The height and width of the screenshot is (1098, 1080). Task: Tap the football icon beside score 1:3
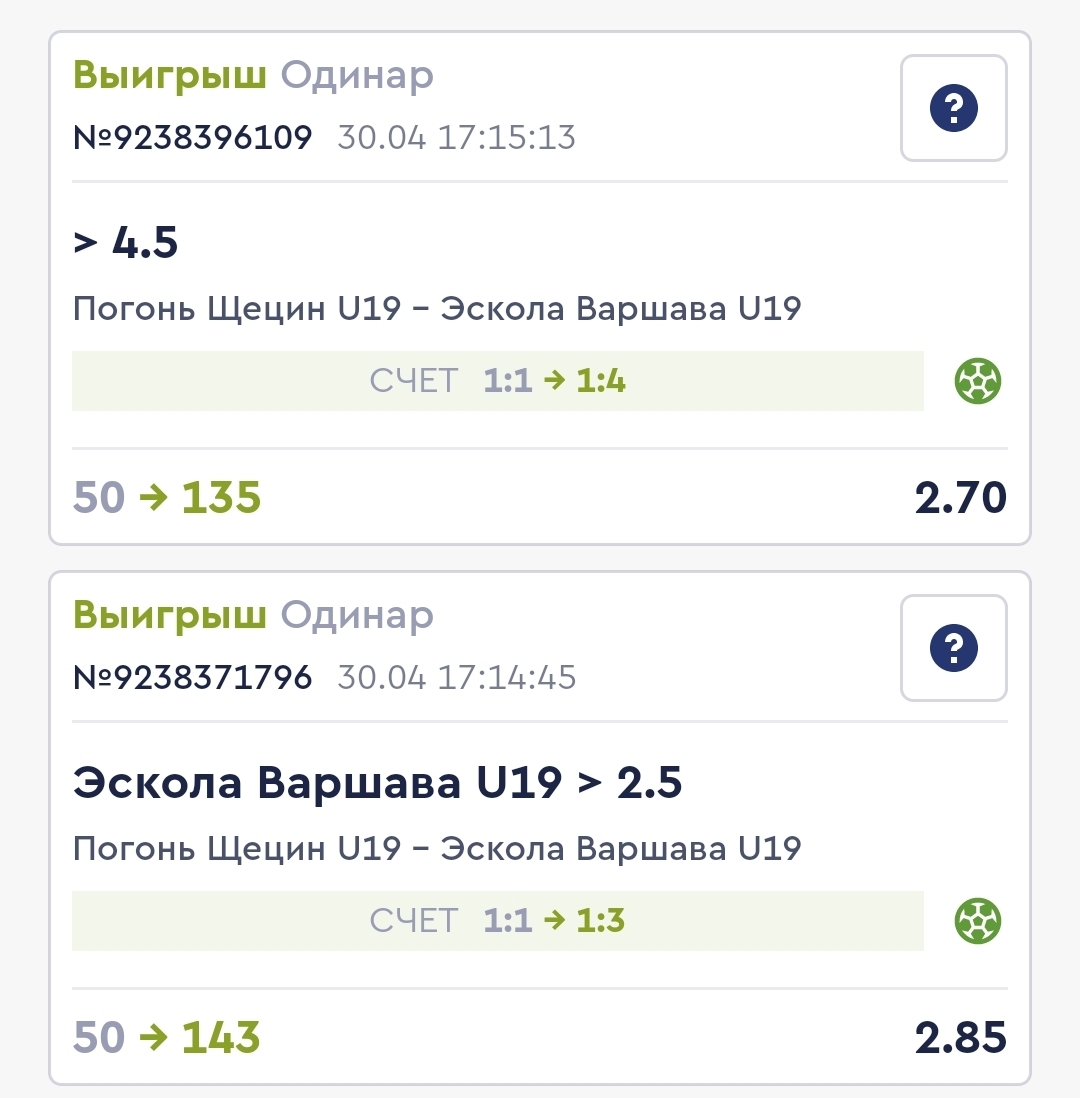pyautogui.click(x=978, y=921)
